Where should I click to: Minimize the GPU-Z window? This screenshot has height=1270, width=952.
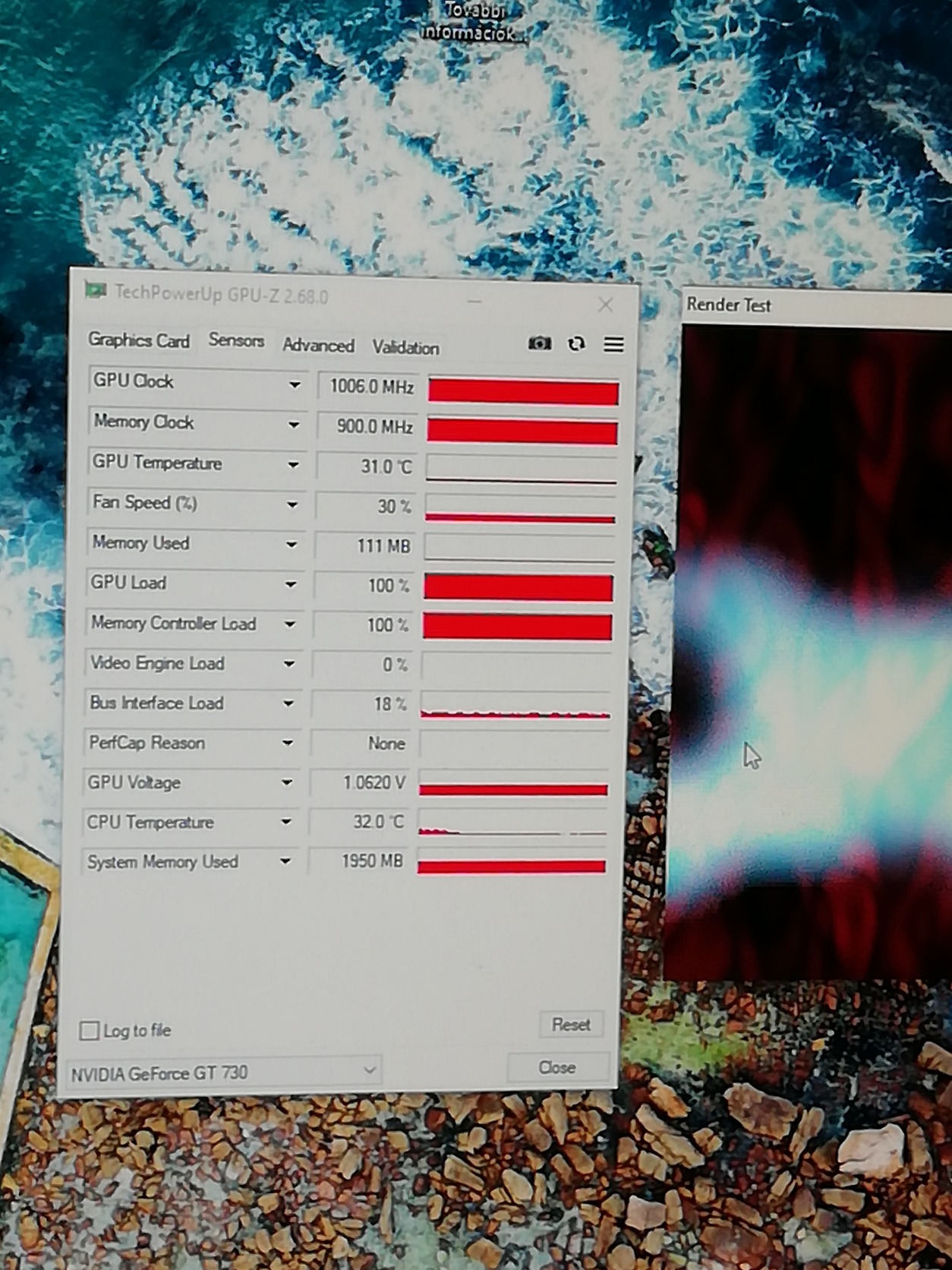click(474, 302)
